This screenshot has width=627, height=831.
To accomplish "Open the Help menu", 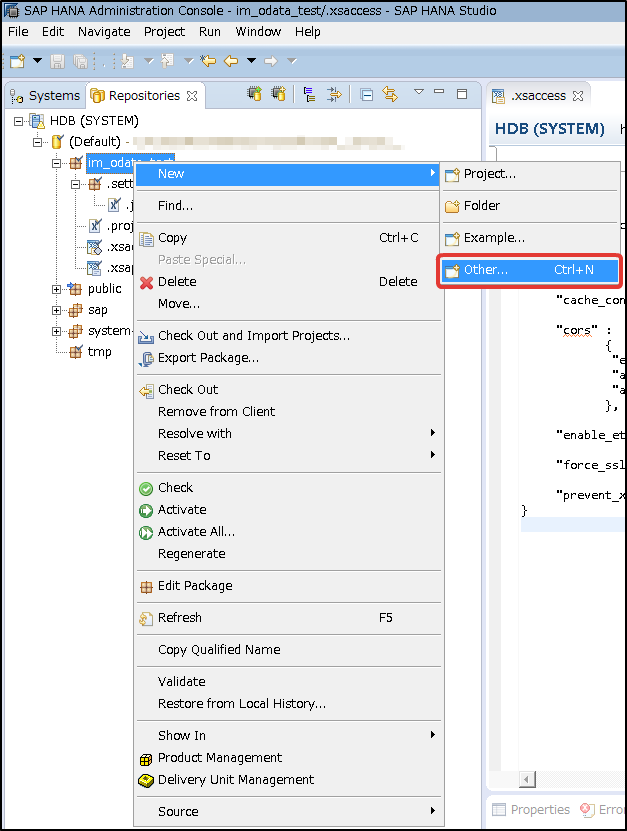I will [x=308, y=32].
